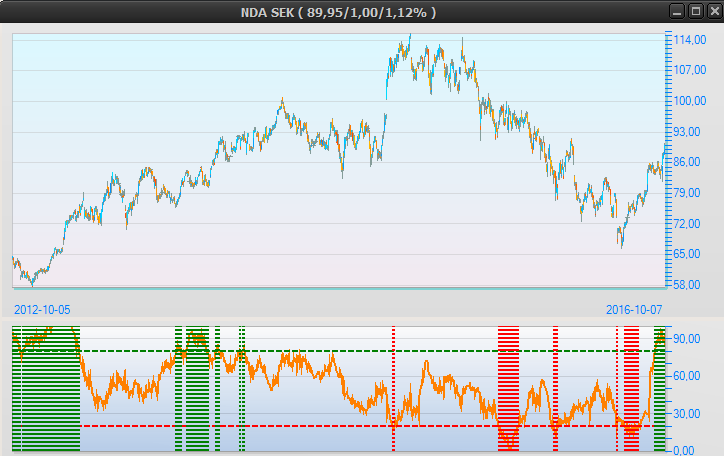
Task: Click the widest red oversold band in indicator
Action: (508, 389)
